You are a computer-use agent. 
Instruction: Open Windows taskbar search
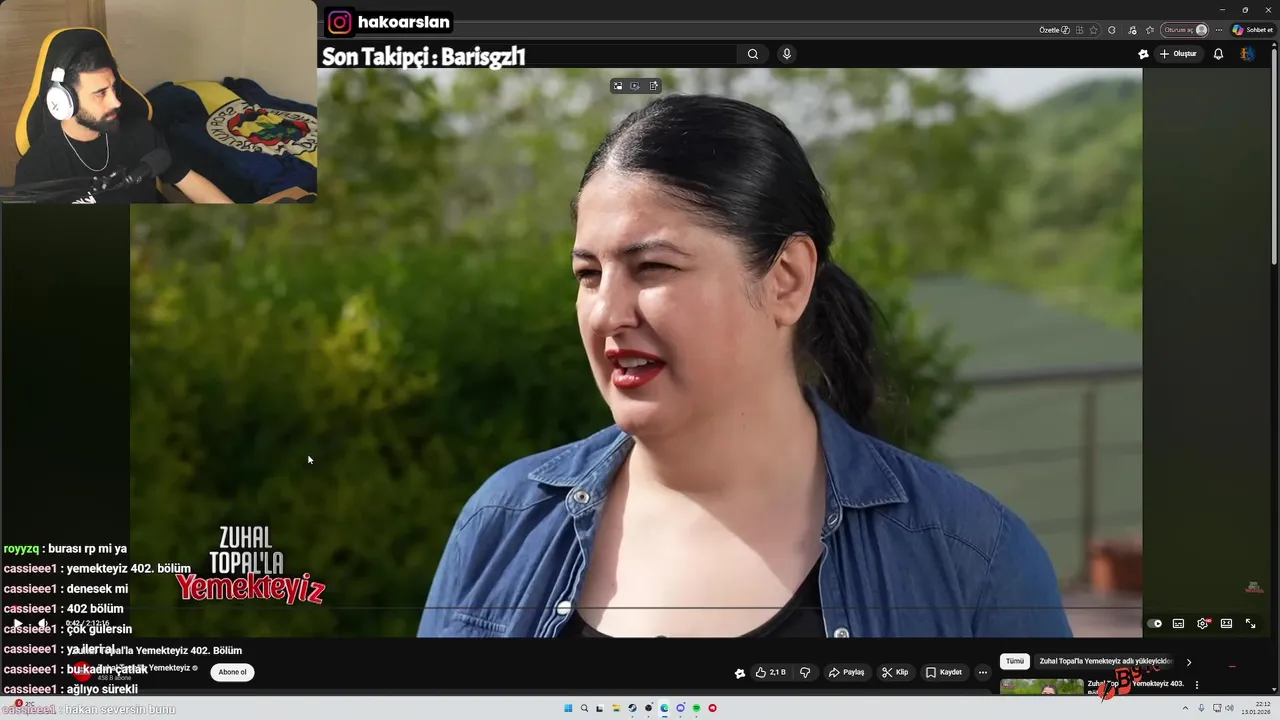click(x=584, y=708)
